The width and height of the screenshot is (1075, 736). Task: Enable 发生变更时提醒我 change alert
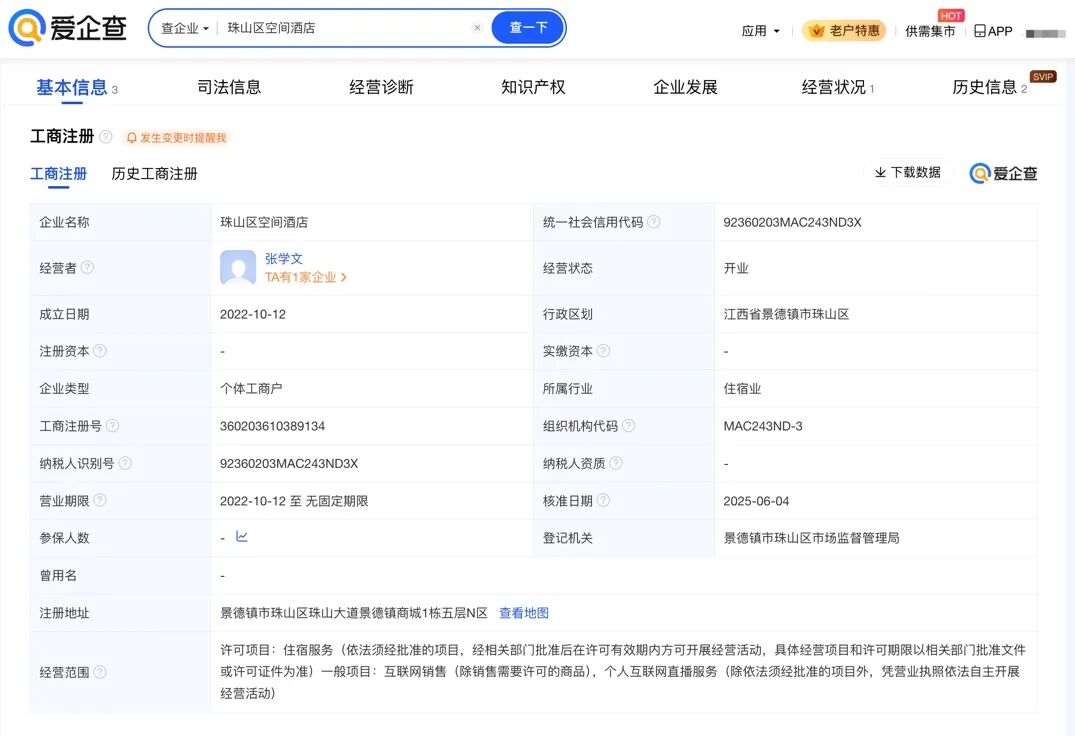(176, 138)
